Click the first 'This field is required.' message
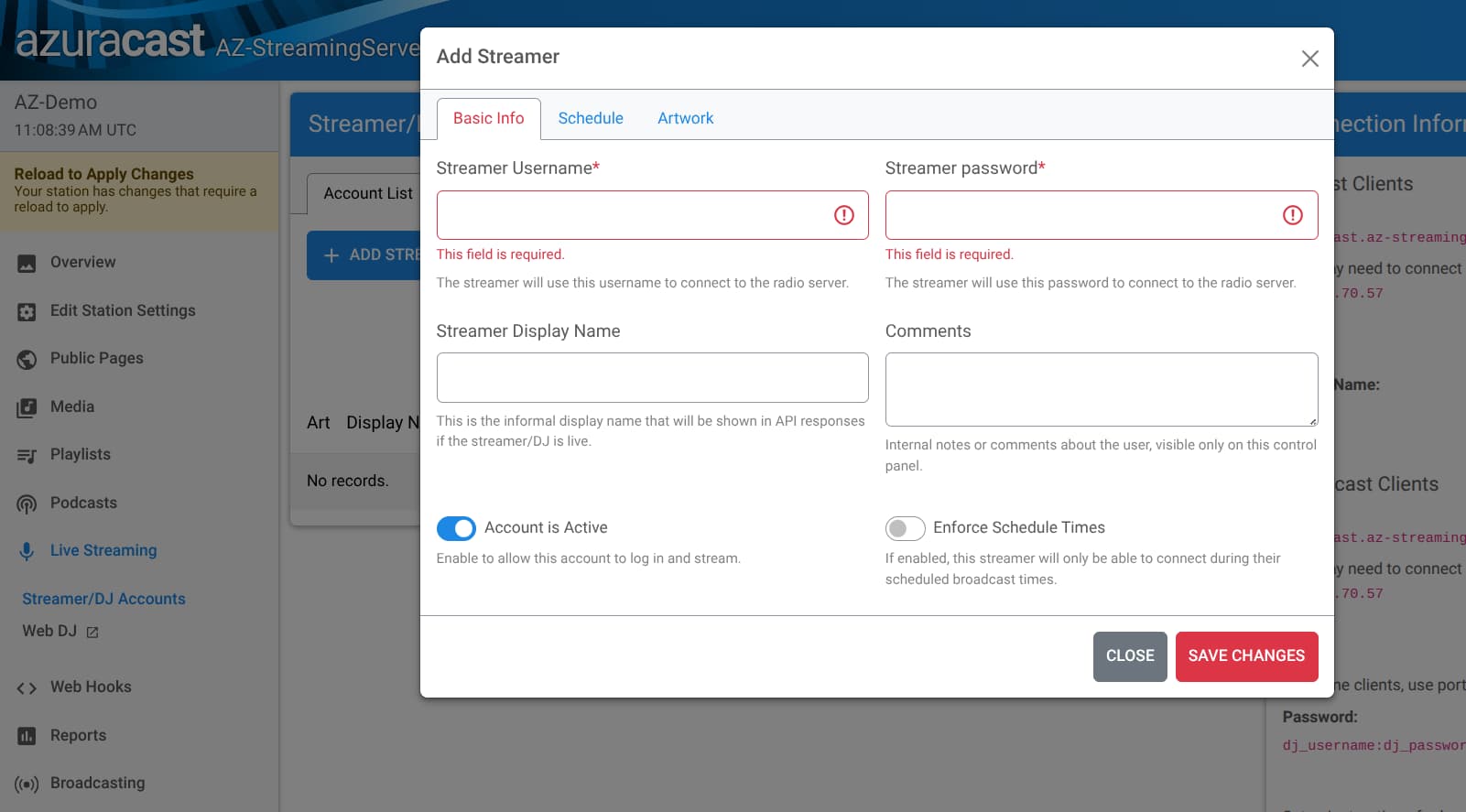 pyautogui.click(x=501, y=254)
